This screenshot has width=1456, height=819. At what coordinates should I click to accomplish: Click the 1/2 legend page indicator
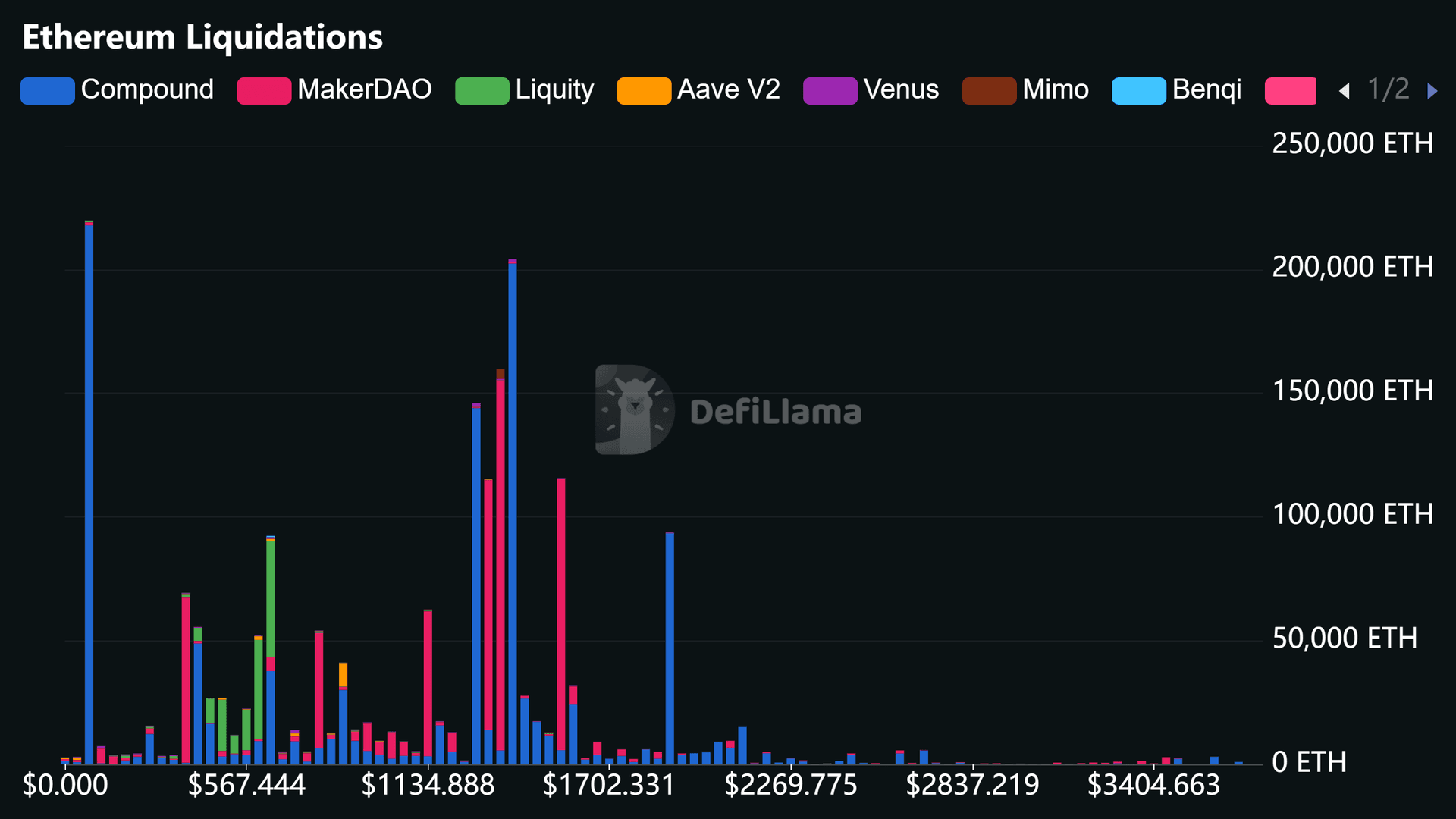click(x=1388, y=89)
